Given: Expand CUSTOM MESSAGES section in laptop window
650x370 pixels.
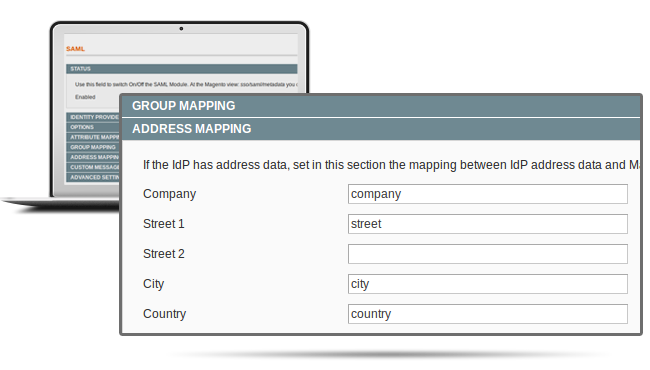Looking at the screenshot, I should 93,167.
